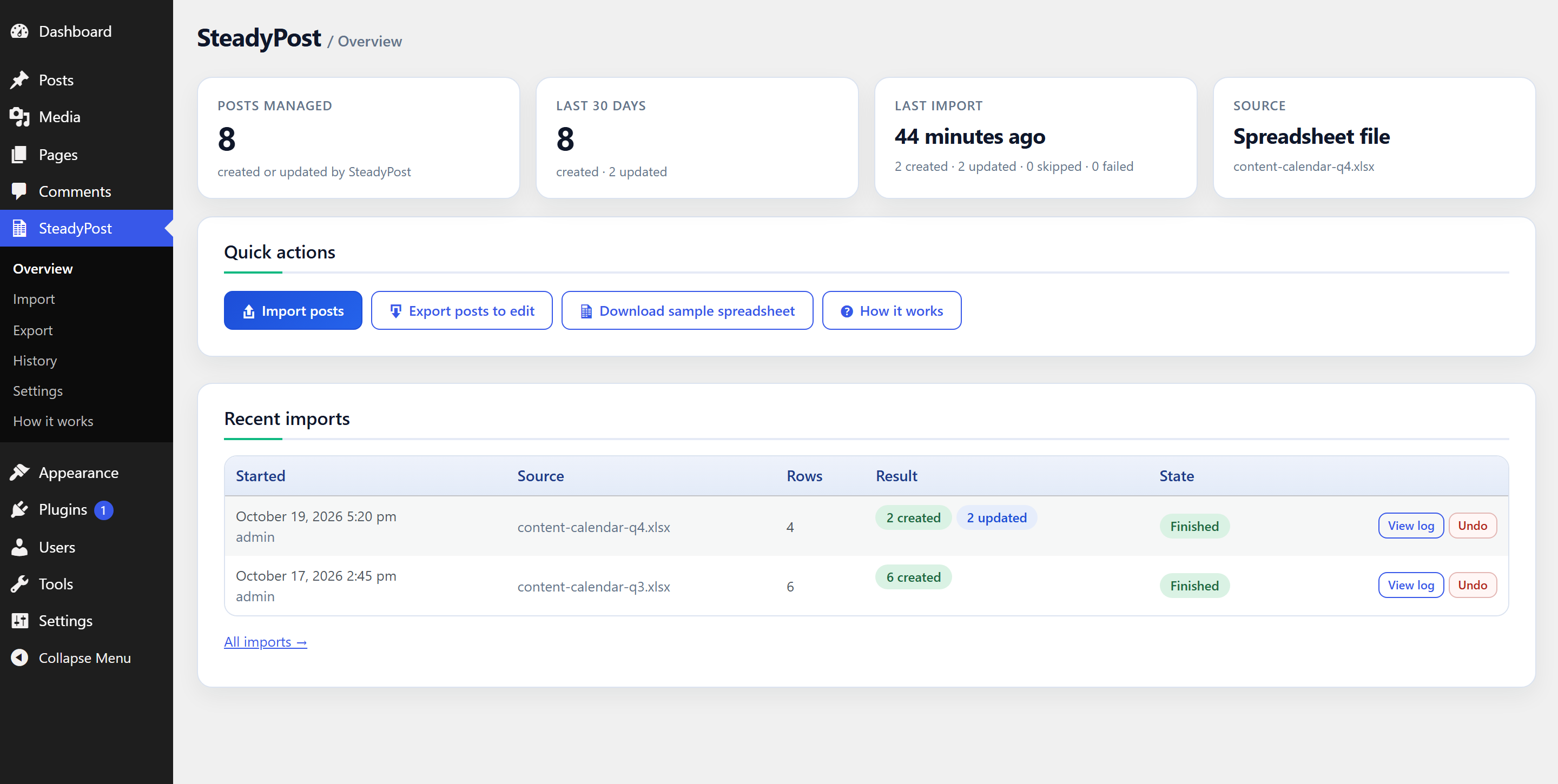Click the Tools wrench icon
Screen dimensions: 1558x784
pyautogui.click(x=19, y=584)
